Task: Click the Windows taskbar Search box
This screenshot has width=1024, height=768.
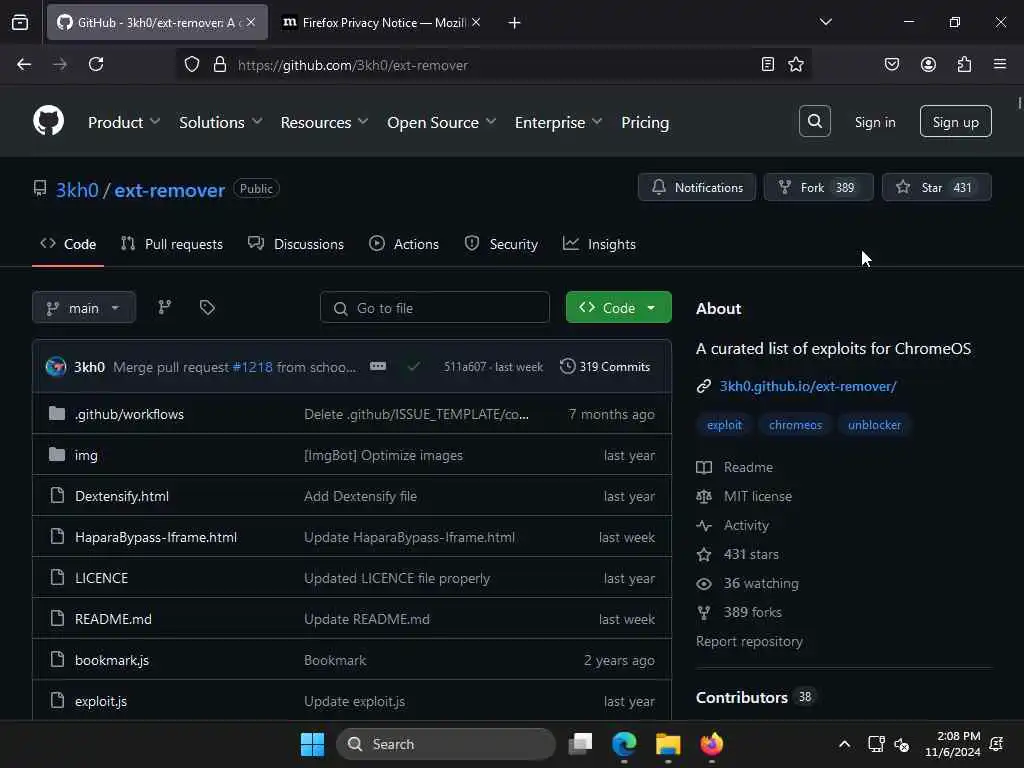Action: 445,744
